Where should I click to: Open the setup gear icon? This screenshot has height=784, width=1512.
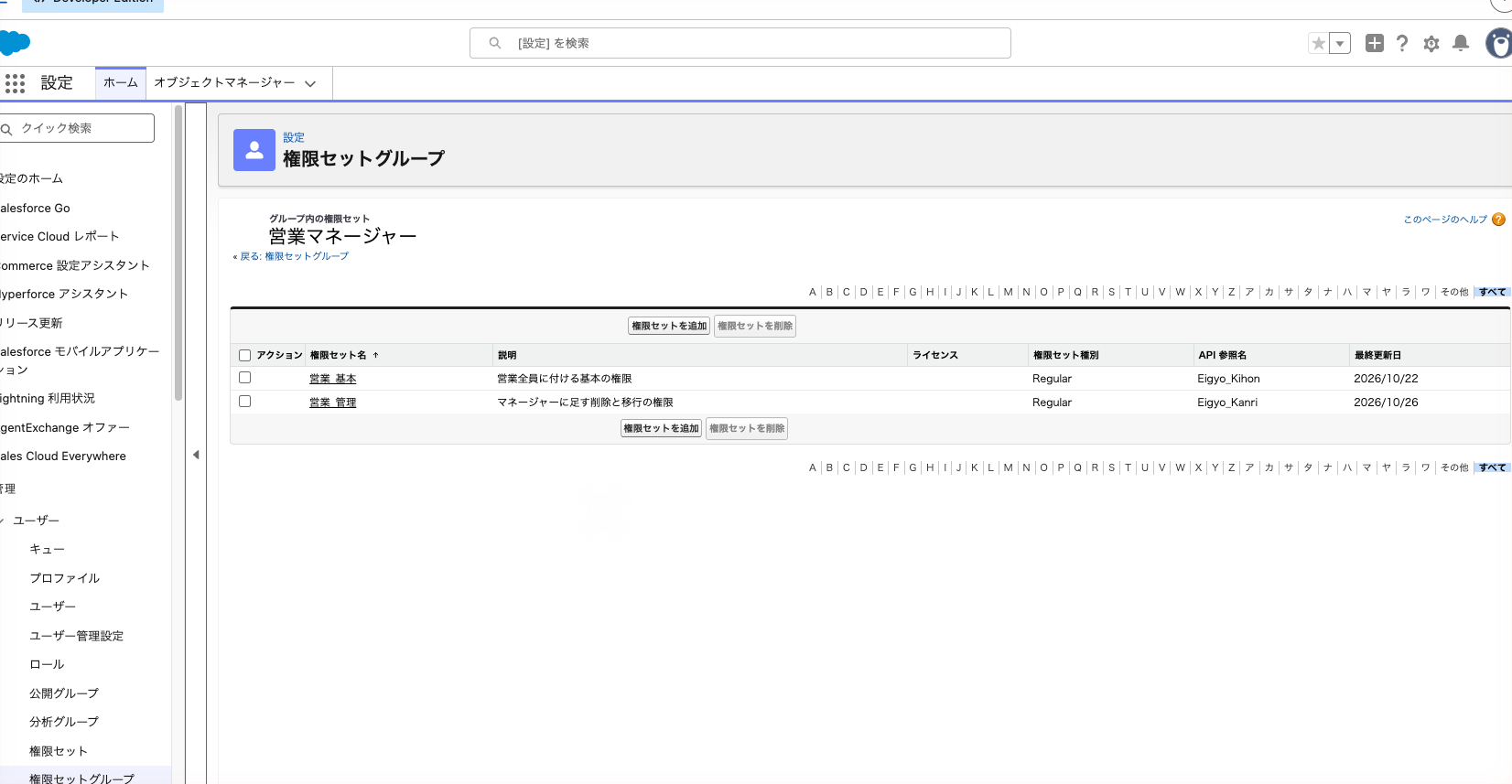pyautogui.click(x=1431, y=43)
